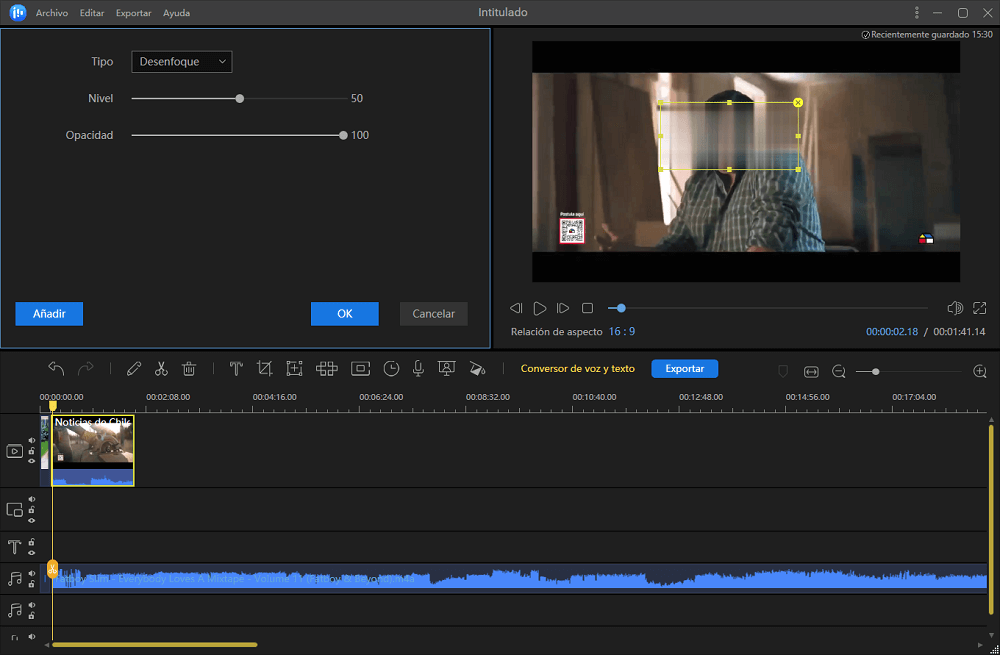Open the Exportar menu in the menu bar
Screen dimensions: 1000x655
[133, 13]
